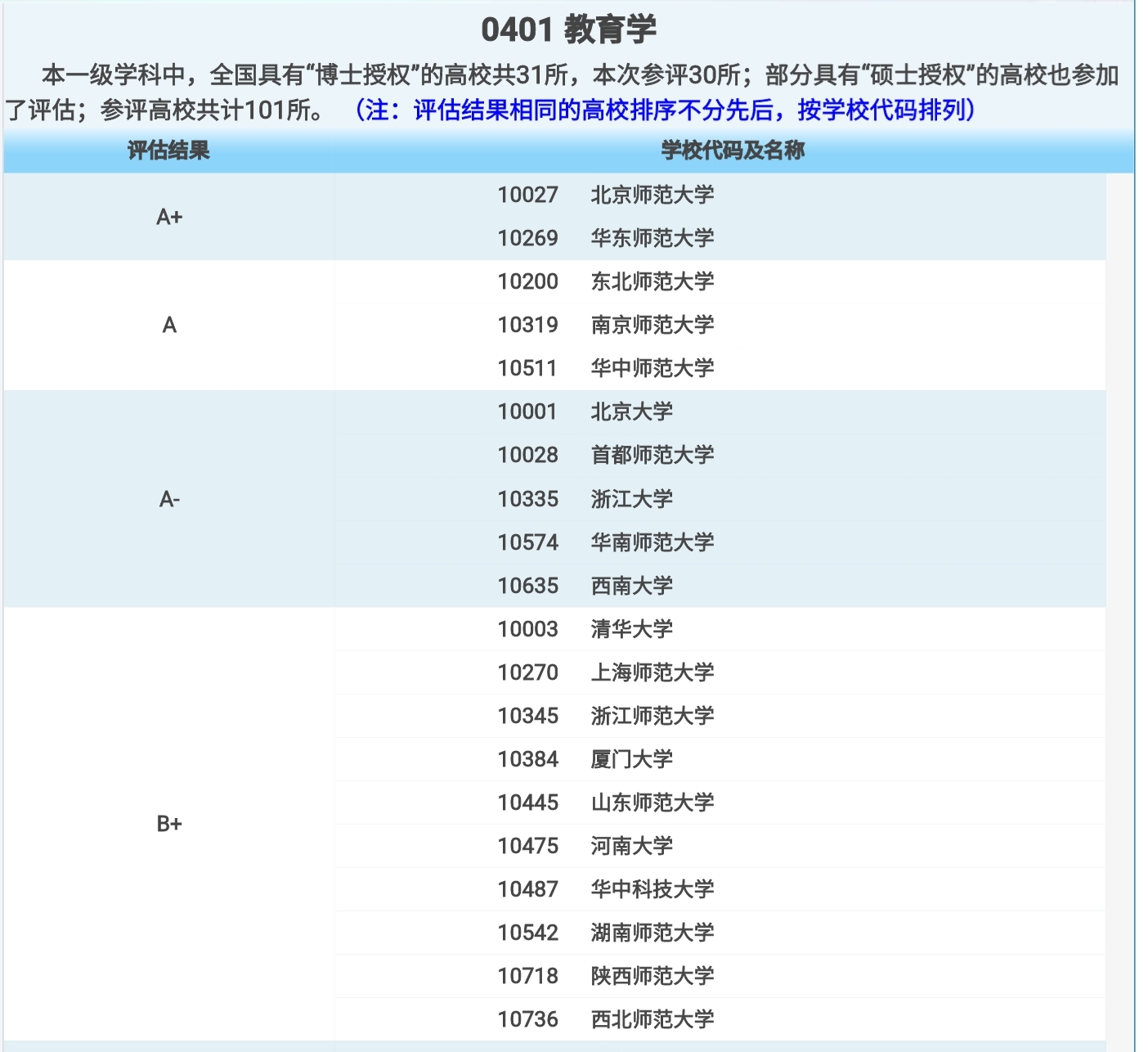Select the row 10487 华中科技大学
The width and height of the screenshot is (1148, 1052).
pos(720,889)
